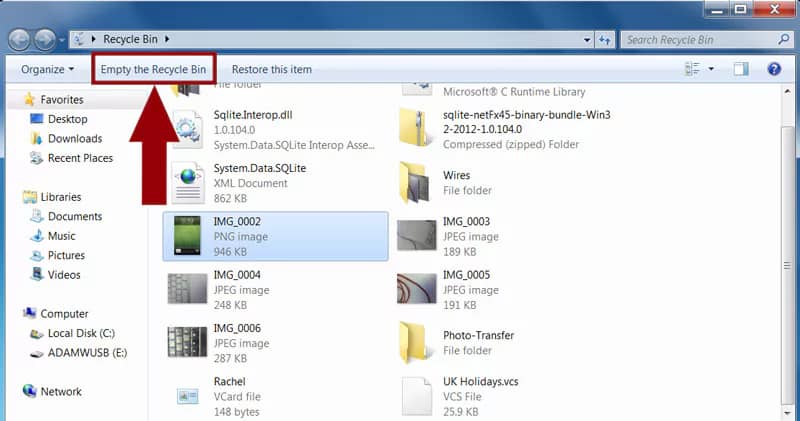Select the Wires folder icon

(x=416, y=183)
